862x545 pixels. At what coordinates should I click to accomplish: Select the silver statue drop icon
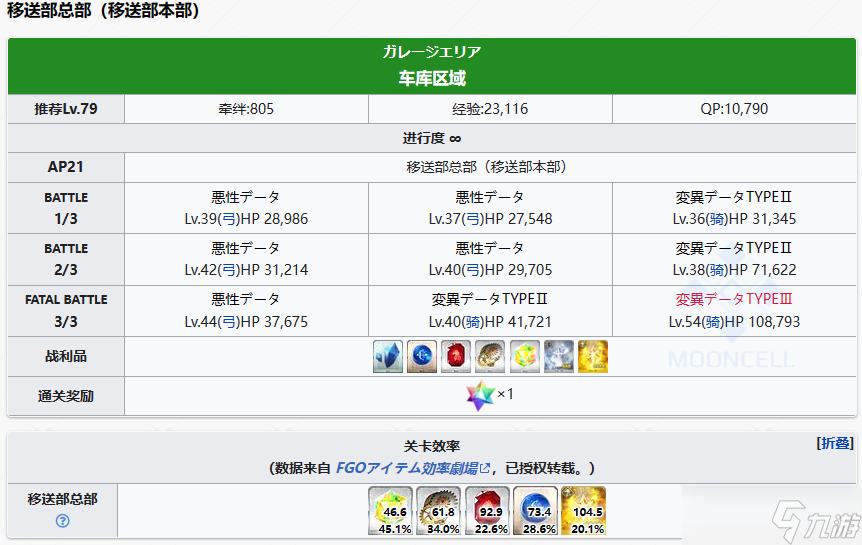pyautogui.click(x=559, y=357)
